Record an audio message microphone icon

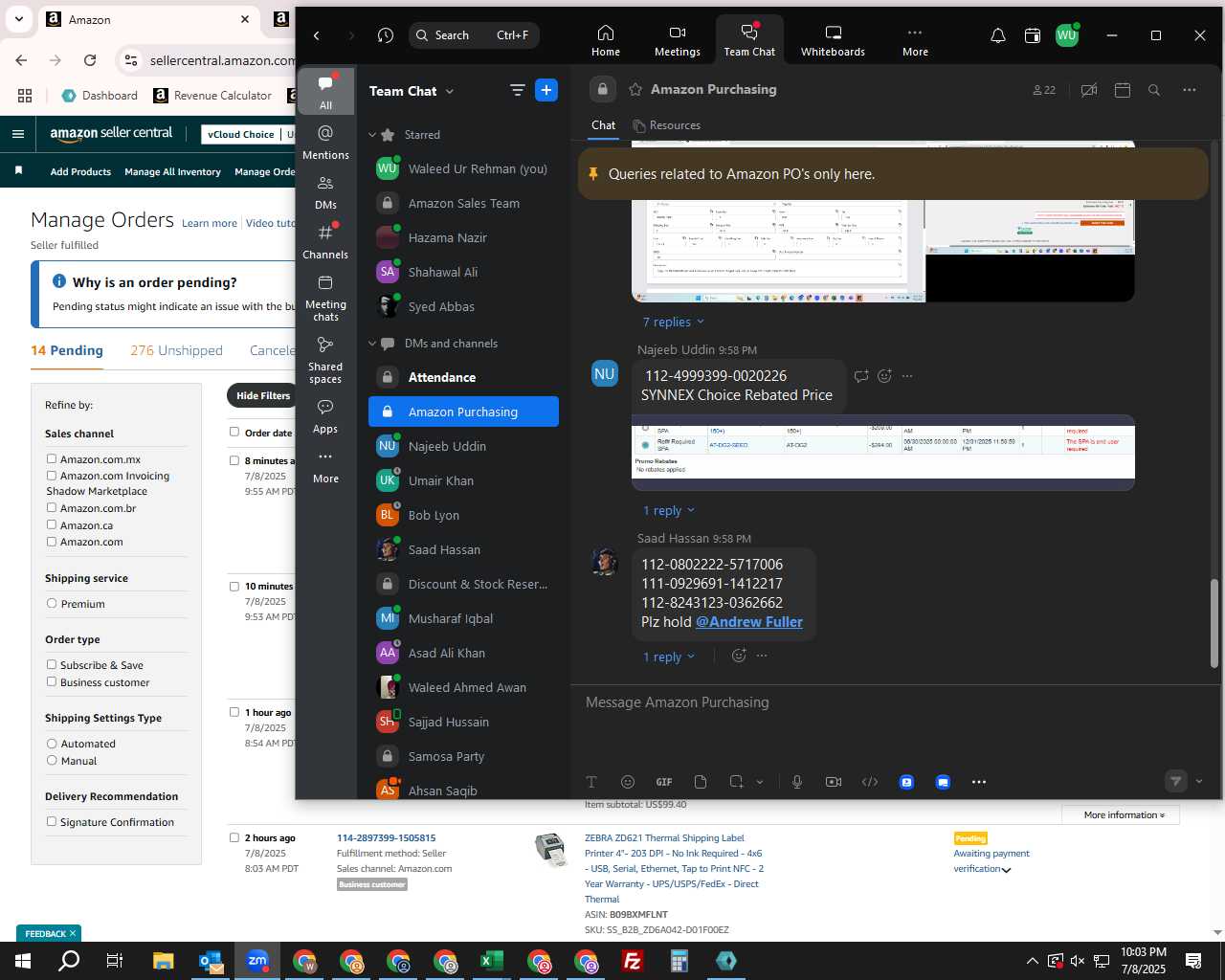coord(797,782)
